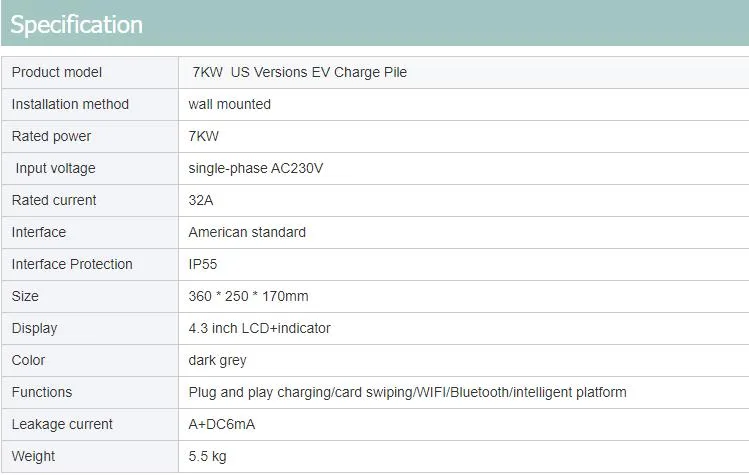Viewport: 749px width, 475px height.
Task: Select the 32A current value
Action: (x=201, y=200)
